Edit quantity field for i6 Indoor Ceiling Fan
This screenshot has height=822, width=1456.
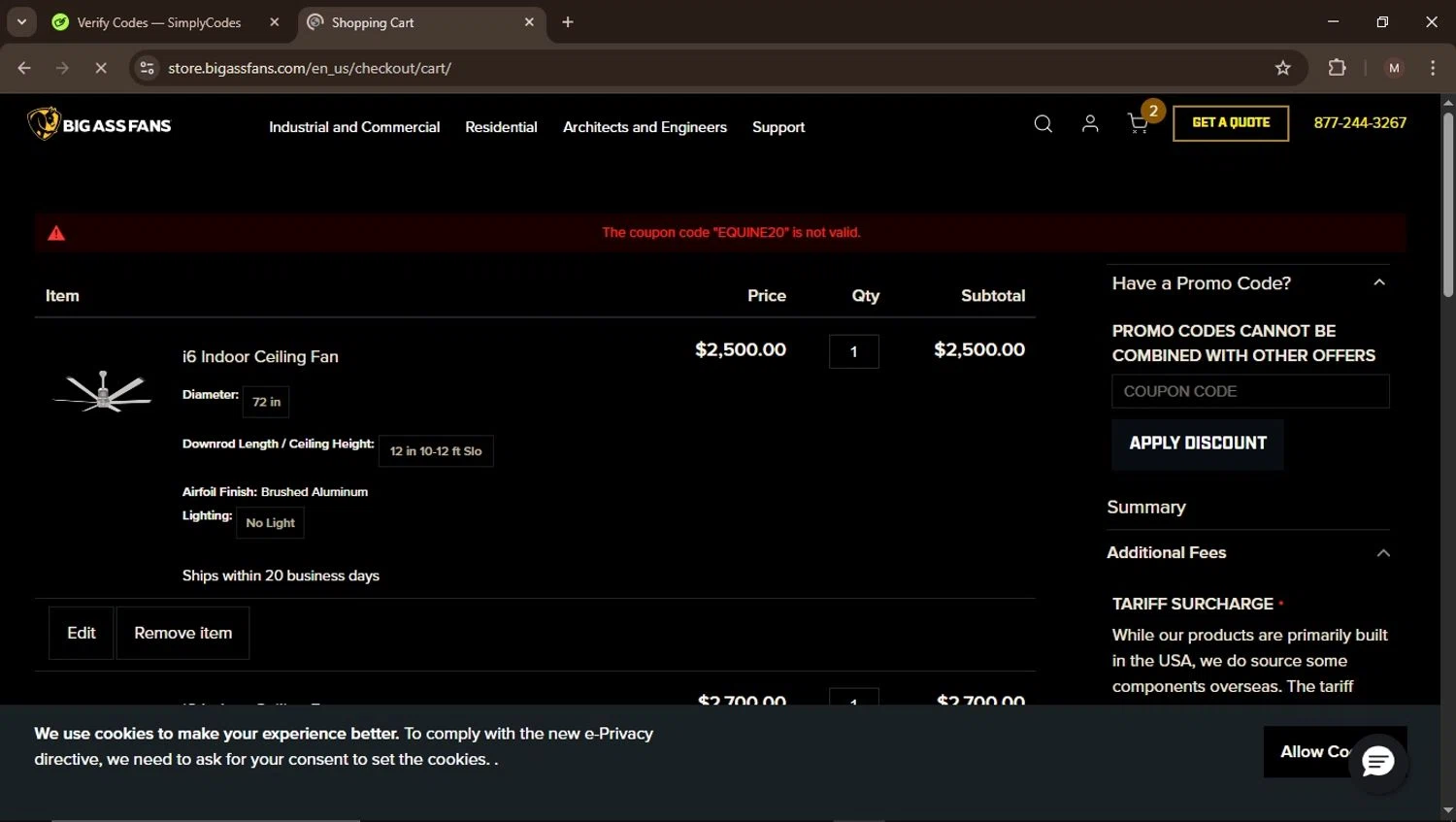point(854,351)
